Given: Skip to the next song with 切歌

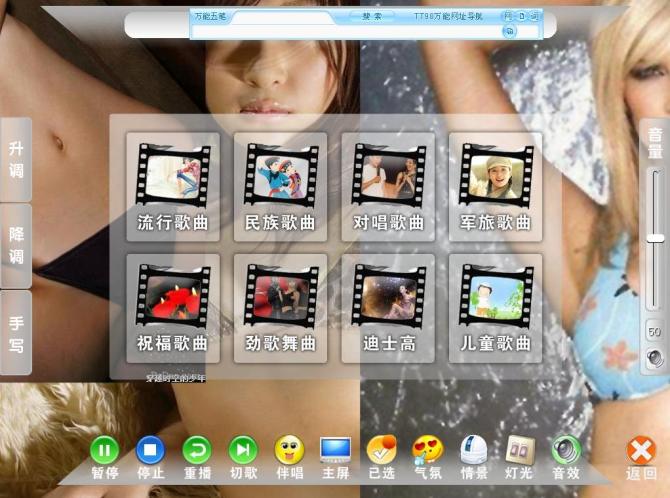Looking at the screenshot, I should coord(243,450).
